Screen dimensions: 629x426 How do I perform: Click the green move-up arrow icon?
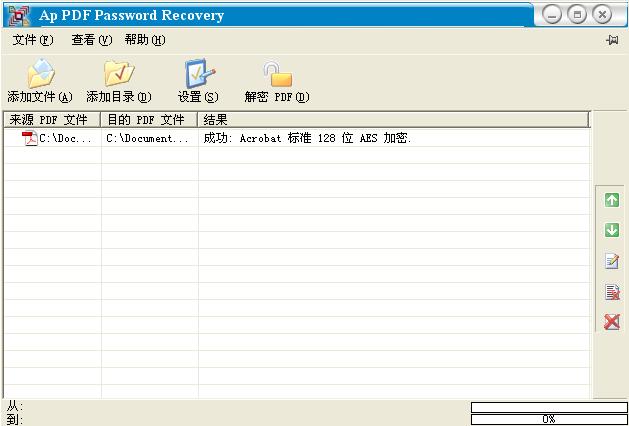pyautogui.click(x=612, y=200)
